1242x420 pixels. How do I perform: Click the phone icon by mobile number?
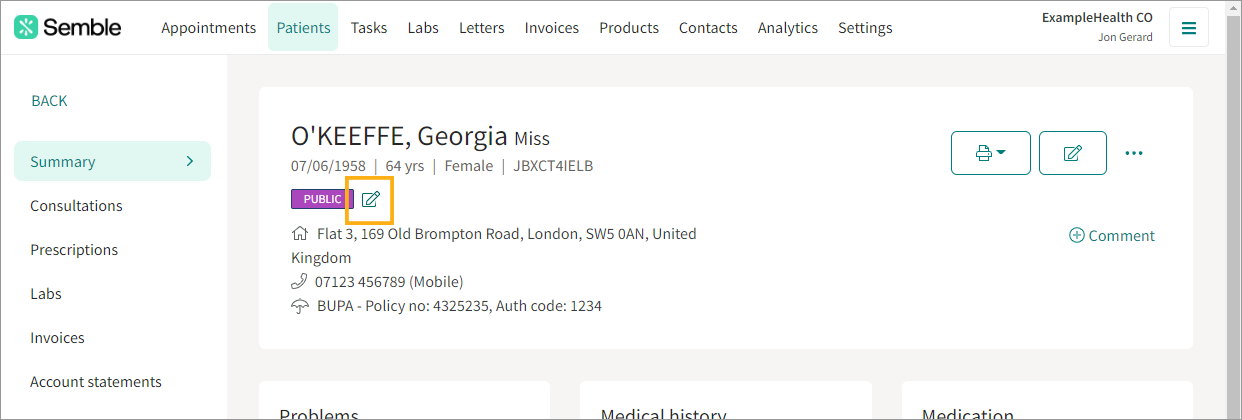click(299, 282)
